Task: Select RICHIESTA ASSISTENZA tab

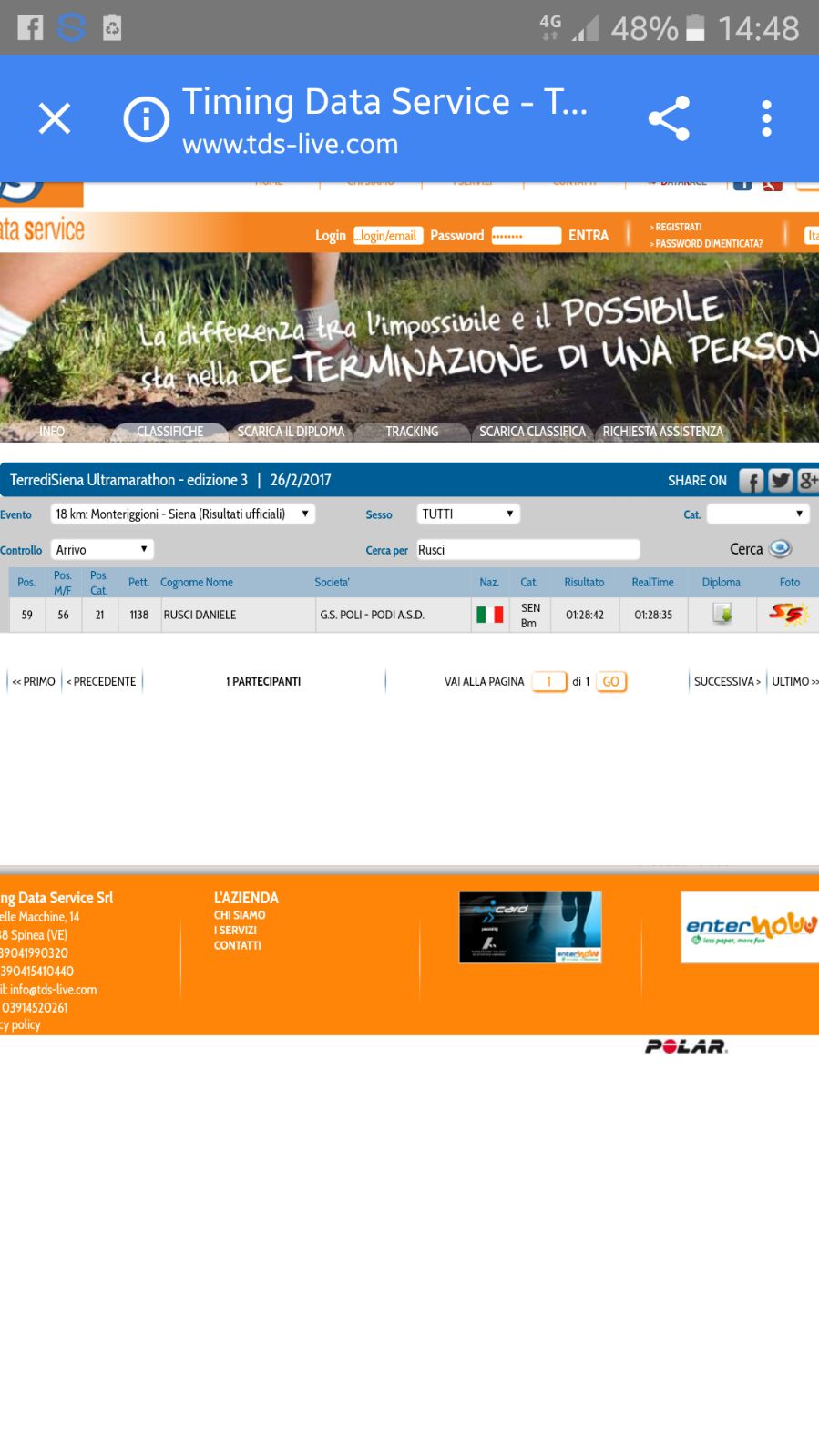Action: (x=662, y=432)
